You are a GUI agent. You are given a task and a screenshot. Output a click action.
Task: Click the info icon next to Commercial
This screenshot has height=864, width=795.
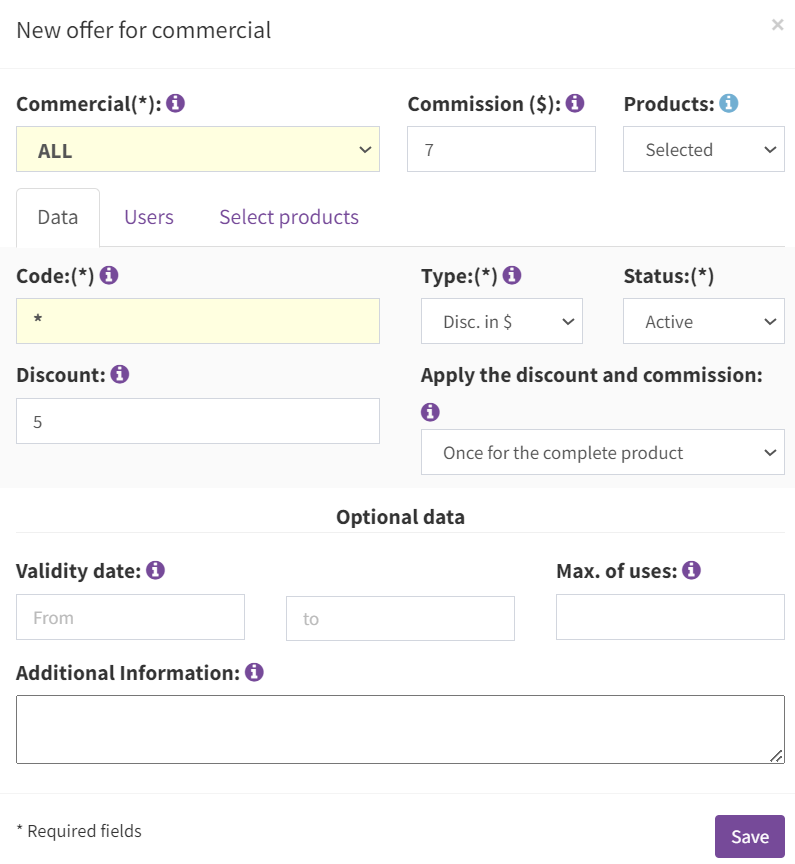175,103
